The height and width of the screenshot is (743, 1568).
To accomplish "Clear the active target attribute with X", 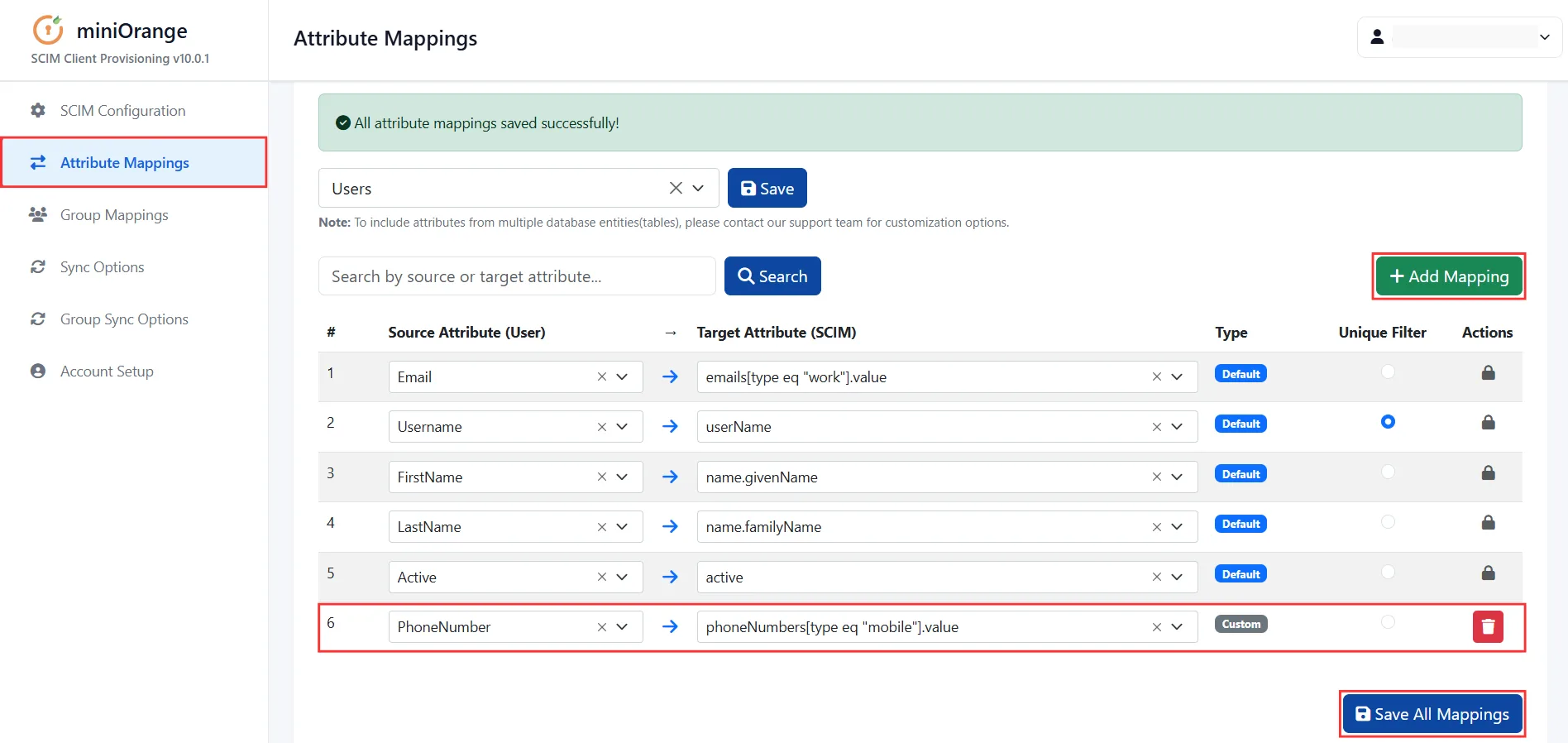I will pos(1157,577).
